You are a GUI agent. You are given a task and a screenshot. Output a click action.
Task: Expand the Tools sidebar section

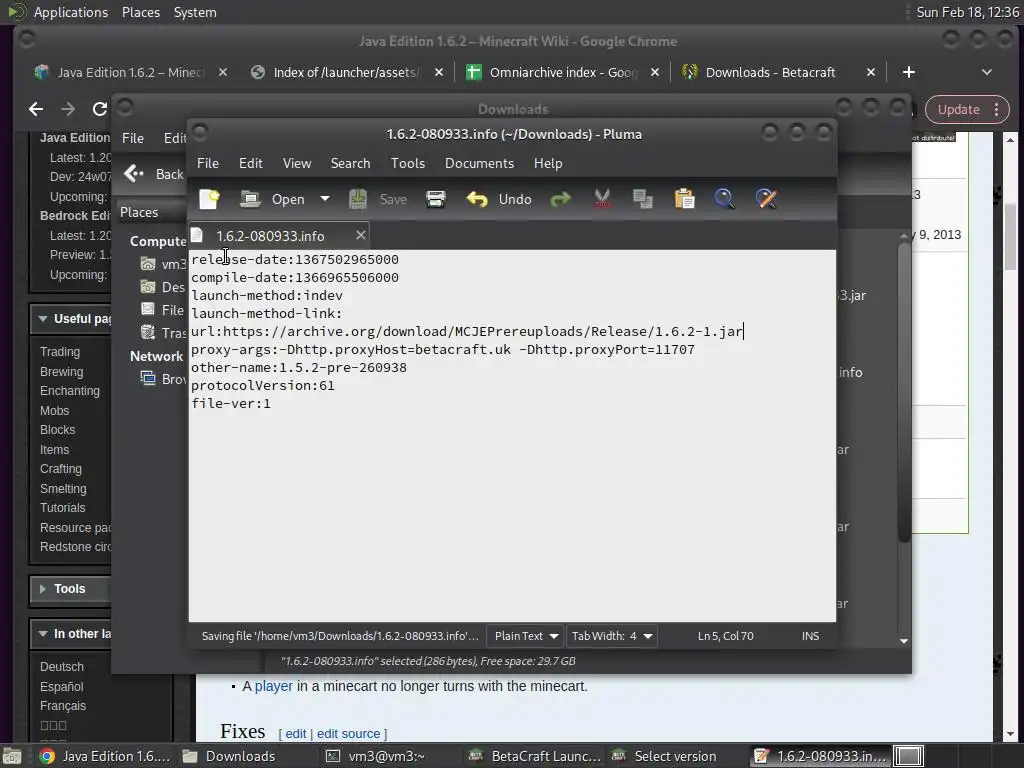42,589
